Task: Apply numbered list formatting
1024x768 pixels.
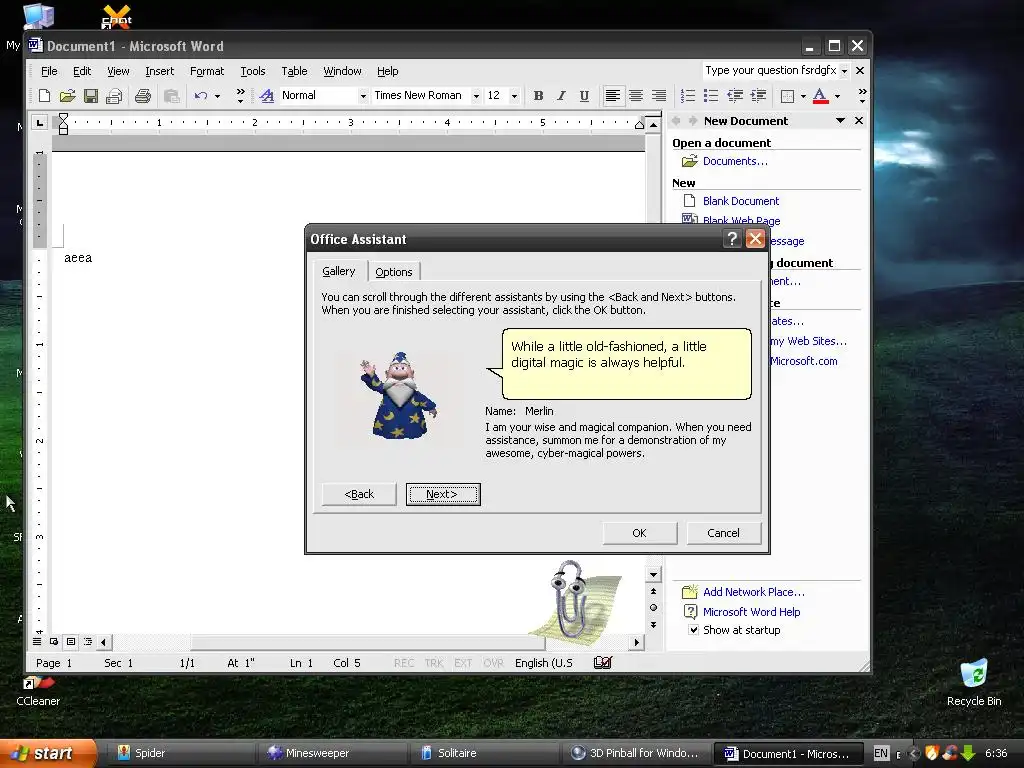Action: 688,96
